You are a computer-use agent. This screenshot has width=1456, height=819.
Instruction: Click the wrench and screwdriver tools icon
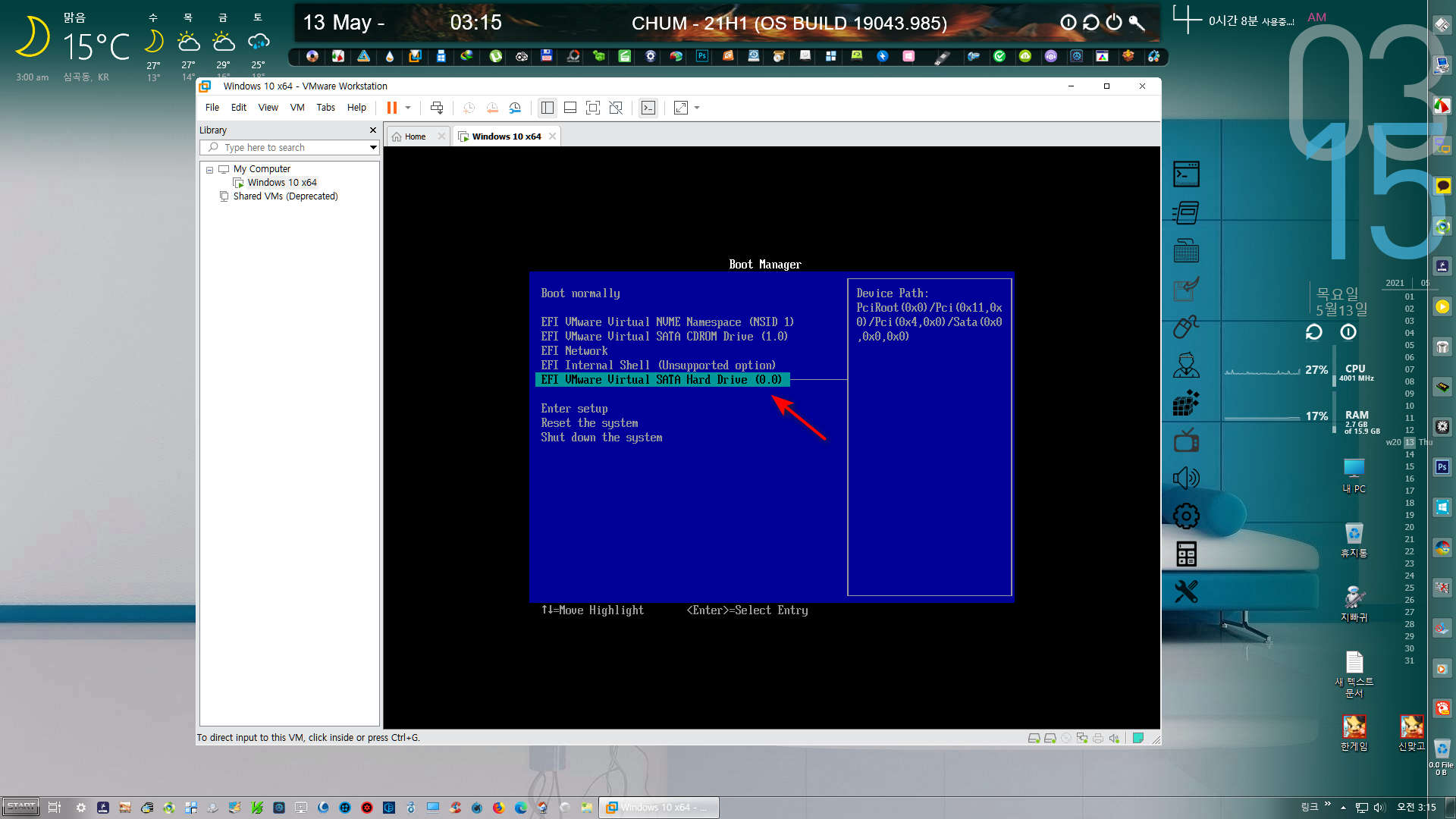1186,591
